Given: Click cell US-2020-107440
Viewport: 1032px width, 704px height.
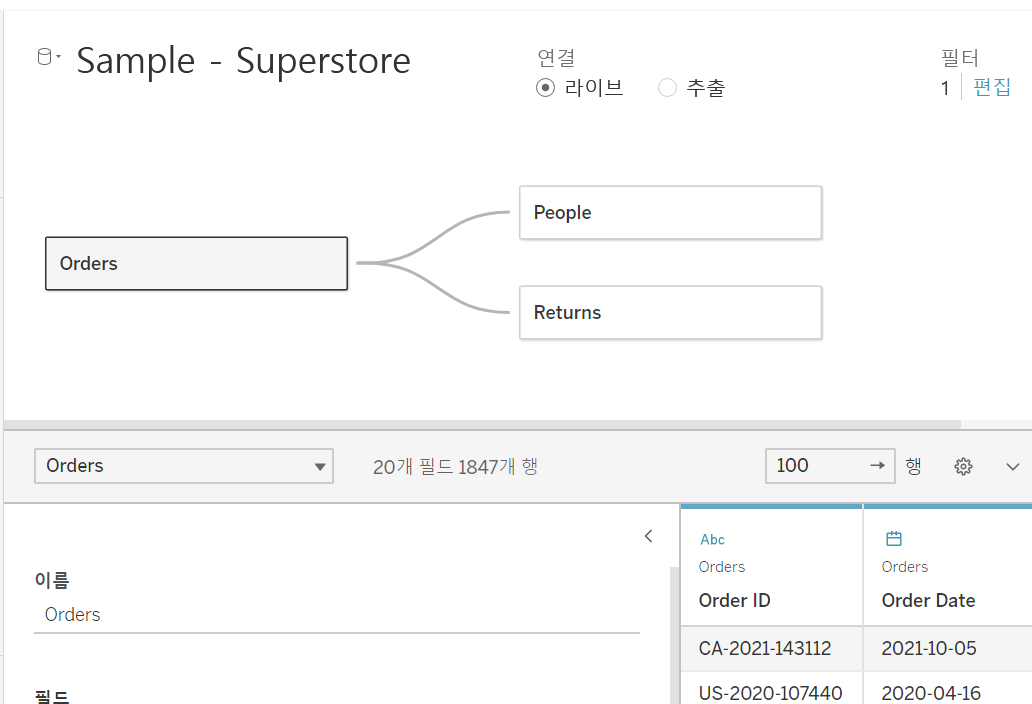Looking at the screenshot, I should coord(771,691).
